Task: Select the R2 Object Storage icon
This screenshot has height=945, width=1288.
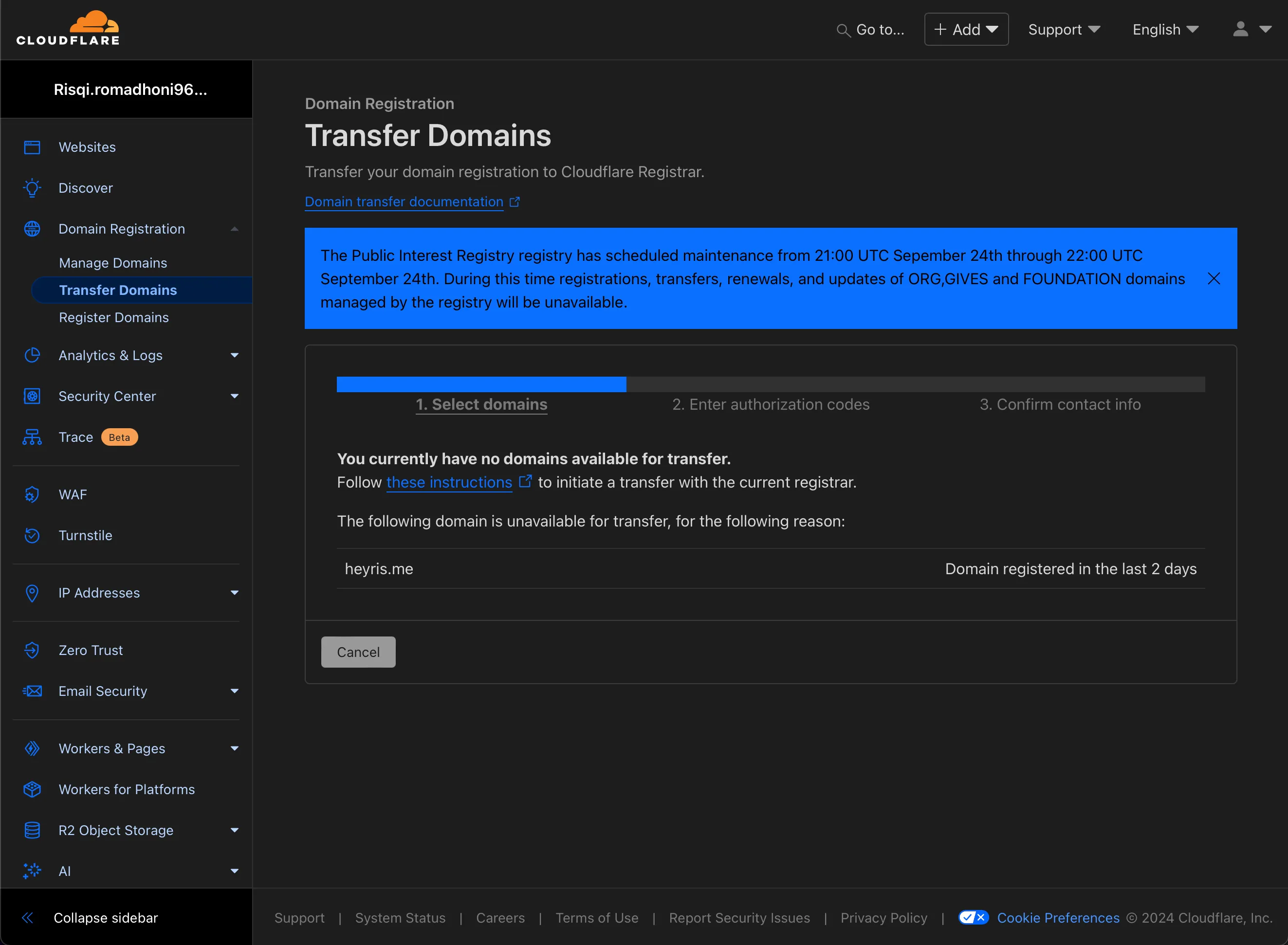Action: coord(32,830)
